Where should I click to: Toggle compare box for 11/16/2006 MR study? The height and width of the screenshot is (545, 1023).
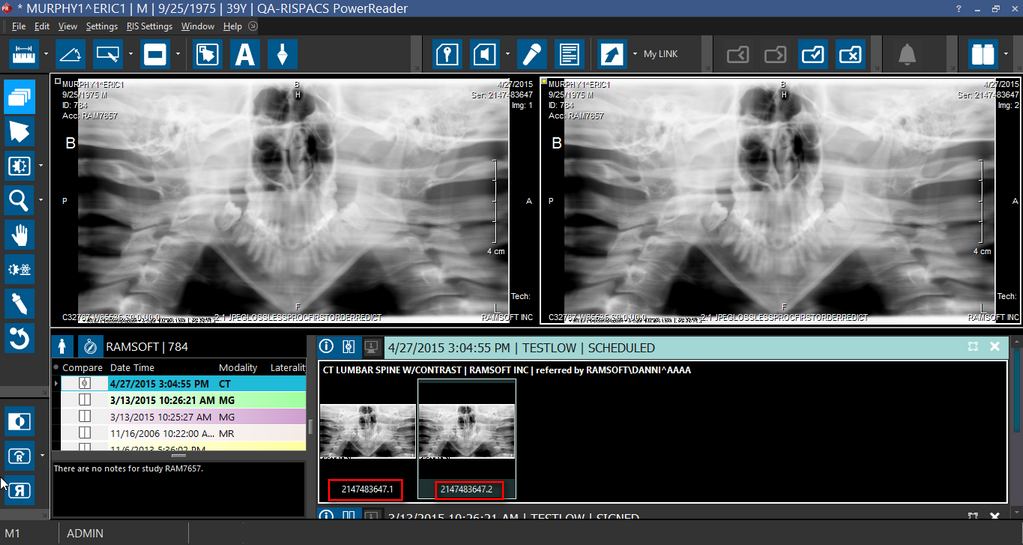[x=84, y=432]
